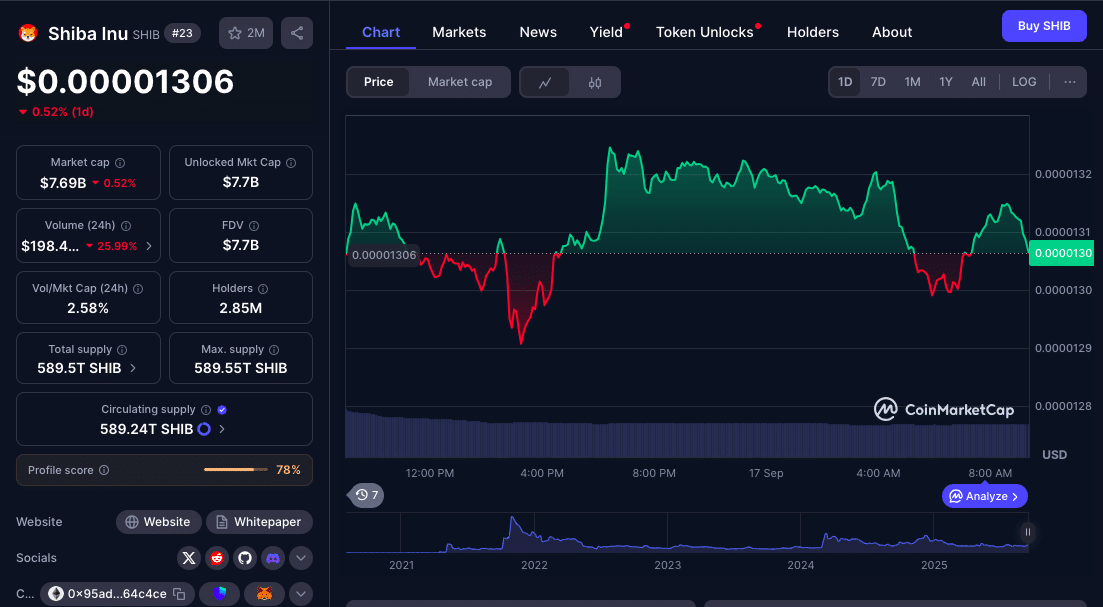Viewport: 1103px width, 607px height.
Task: Open the Whitepaper link
Action: (259, 522)
